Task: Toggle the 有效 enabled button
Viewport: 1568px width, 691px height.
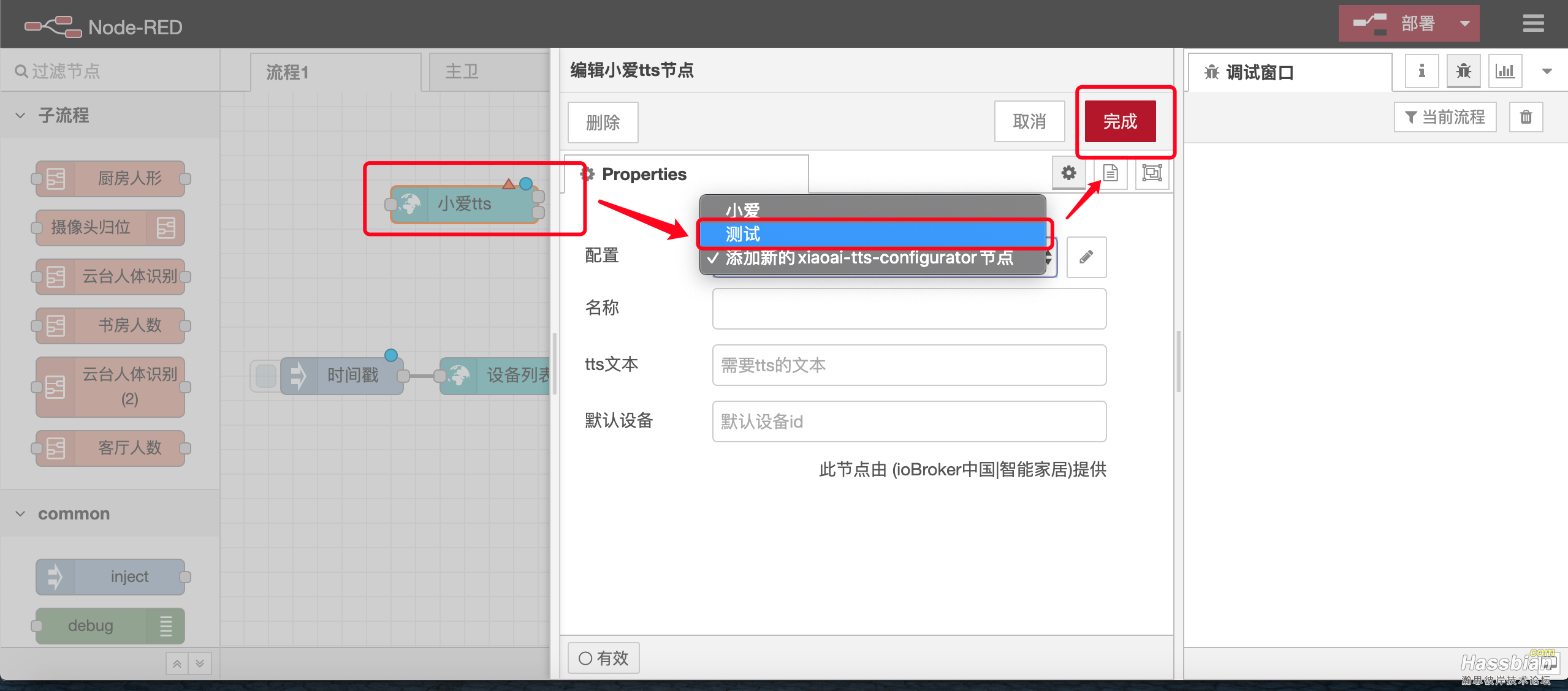Action: coord(604,658)
